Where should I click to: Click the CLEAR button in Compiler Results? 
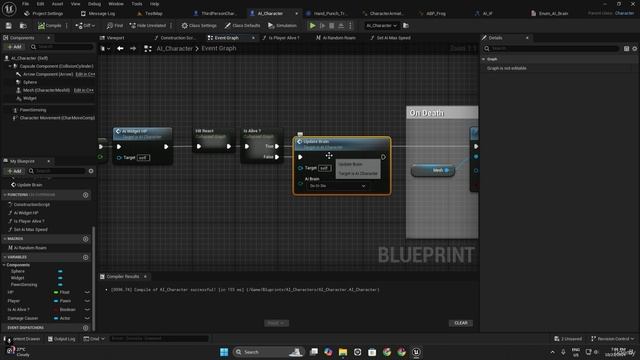pyautogui.click(x=461, y=323)
